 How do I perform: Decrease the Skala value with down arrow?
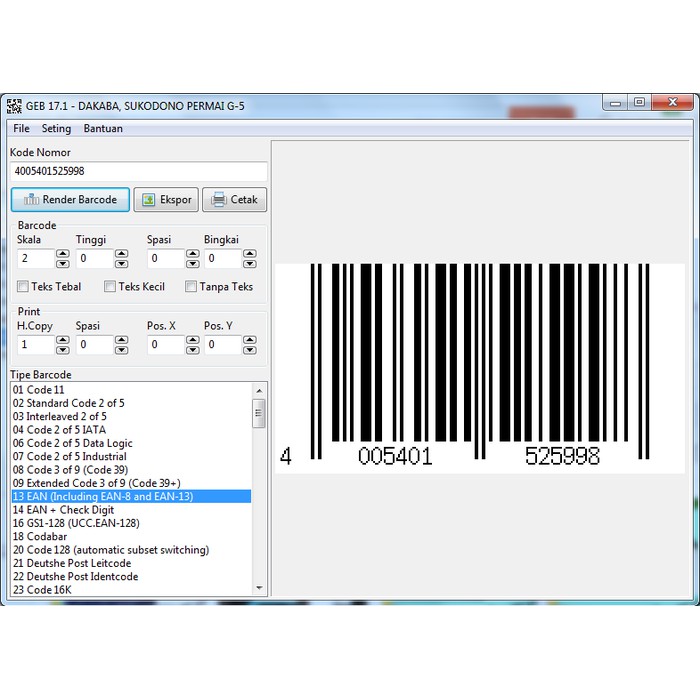click(62, 263)
